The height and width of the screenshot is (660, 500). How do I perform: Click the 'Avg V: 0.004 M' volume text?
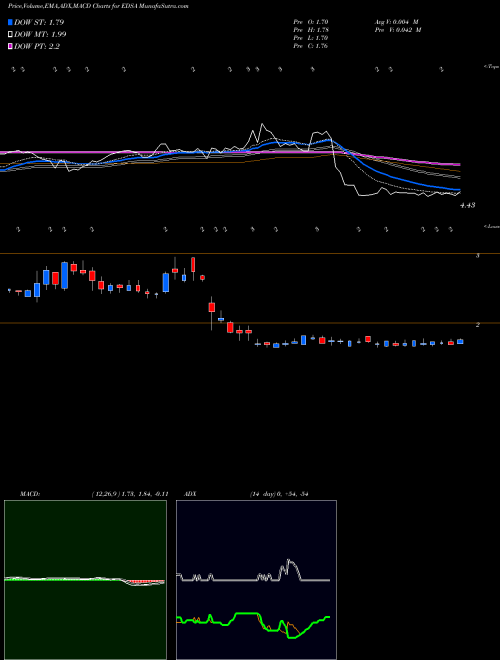396,22
